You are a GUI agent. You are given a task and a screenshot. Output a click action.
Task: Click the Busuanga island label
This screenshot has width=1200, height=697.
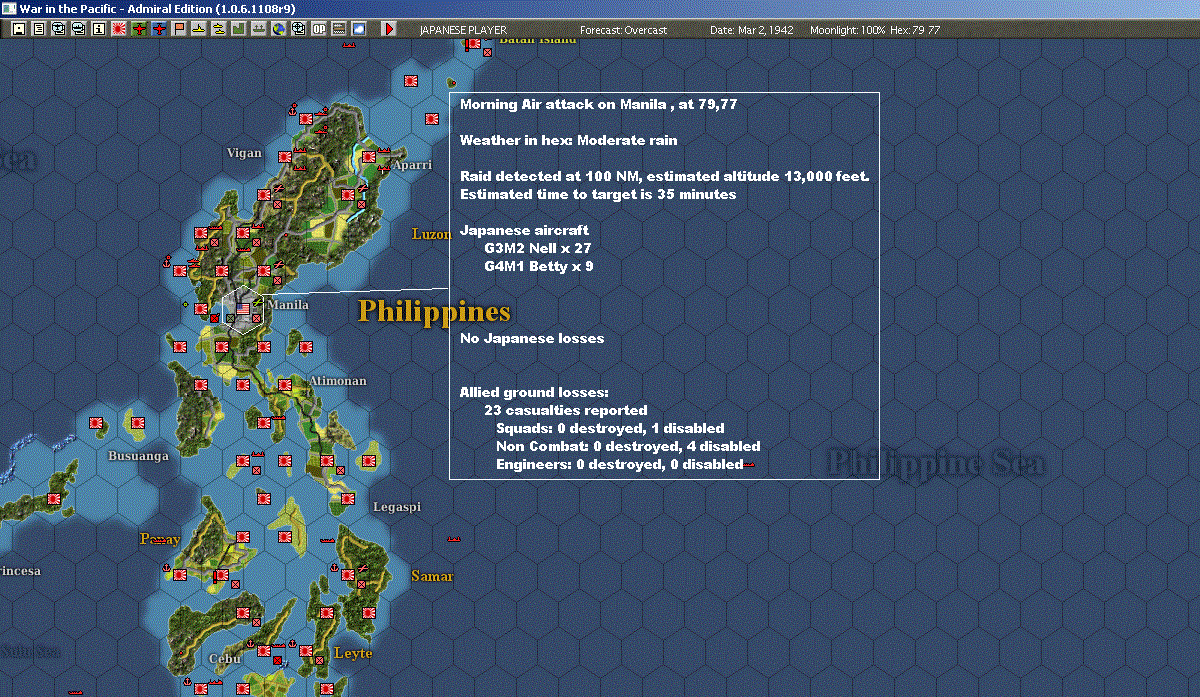[x=138, y=455]
